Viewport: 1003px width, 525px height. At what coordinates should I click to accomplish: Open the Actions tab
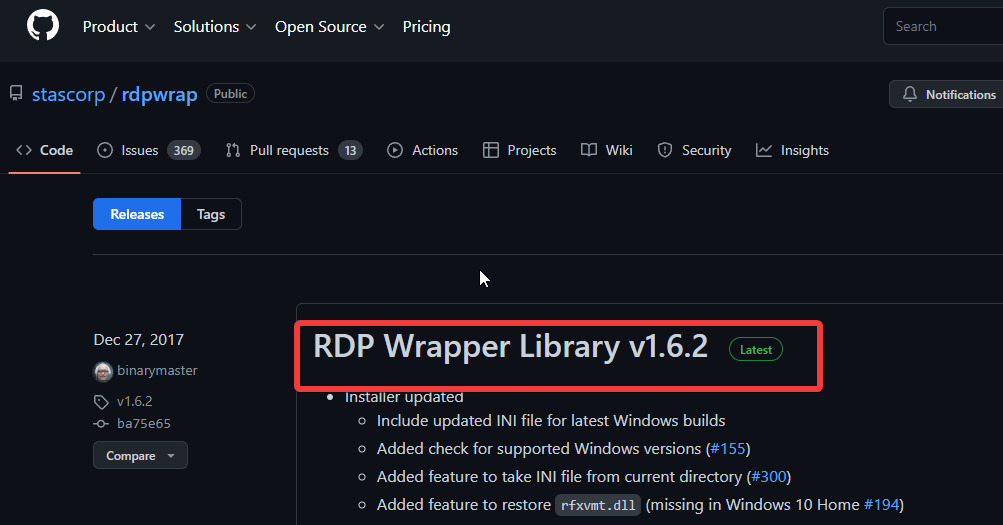(x=423, y=150)
